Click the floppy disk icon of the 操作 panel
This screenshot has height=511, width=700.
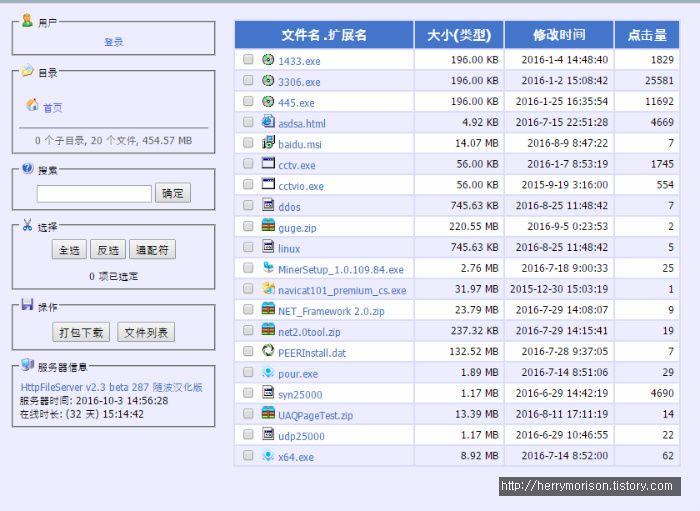(27, 304)
